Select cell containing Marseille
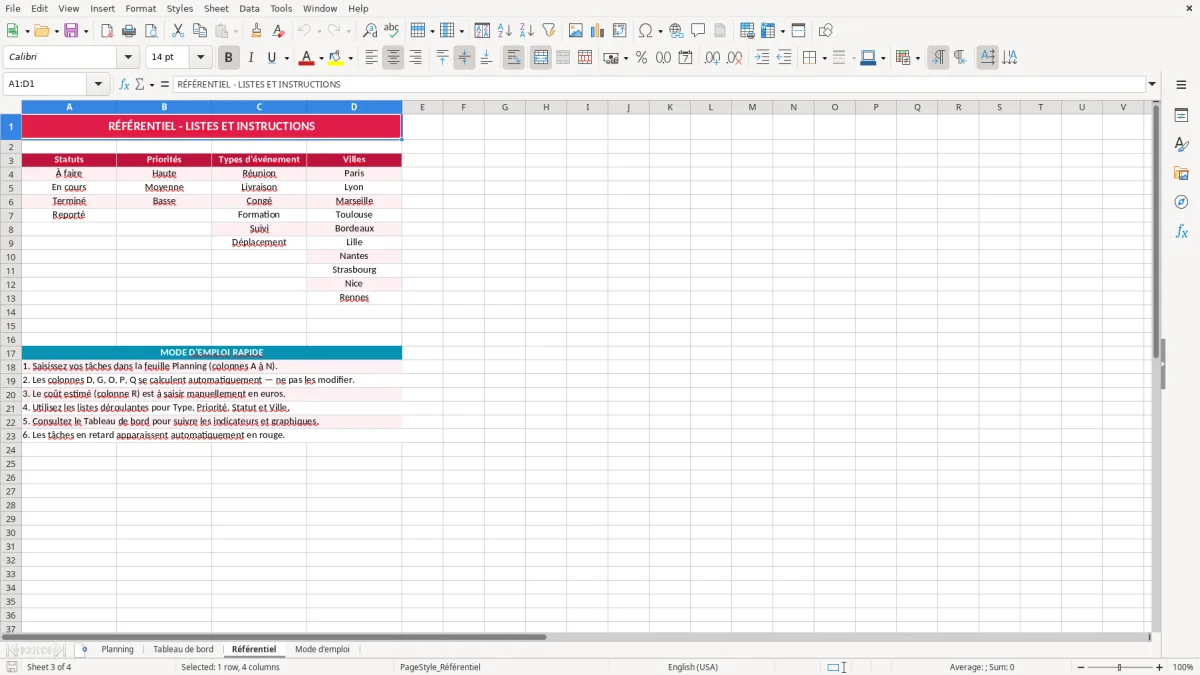This screenshot has width=1200, height=675. pyautogui.click(x=354, y=201)
